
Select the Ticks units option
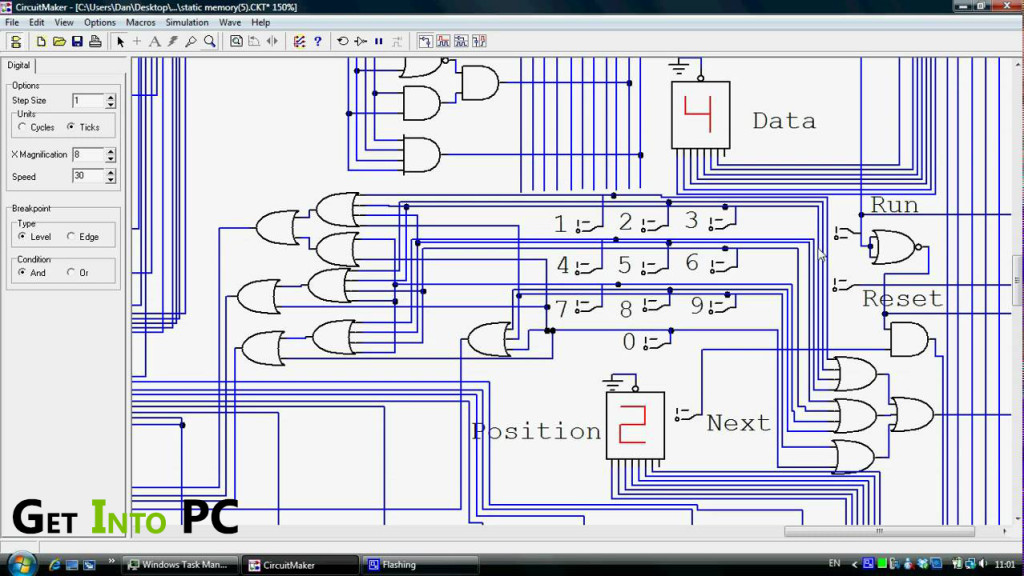point(84,127)
